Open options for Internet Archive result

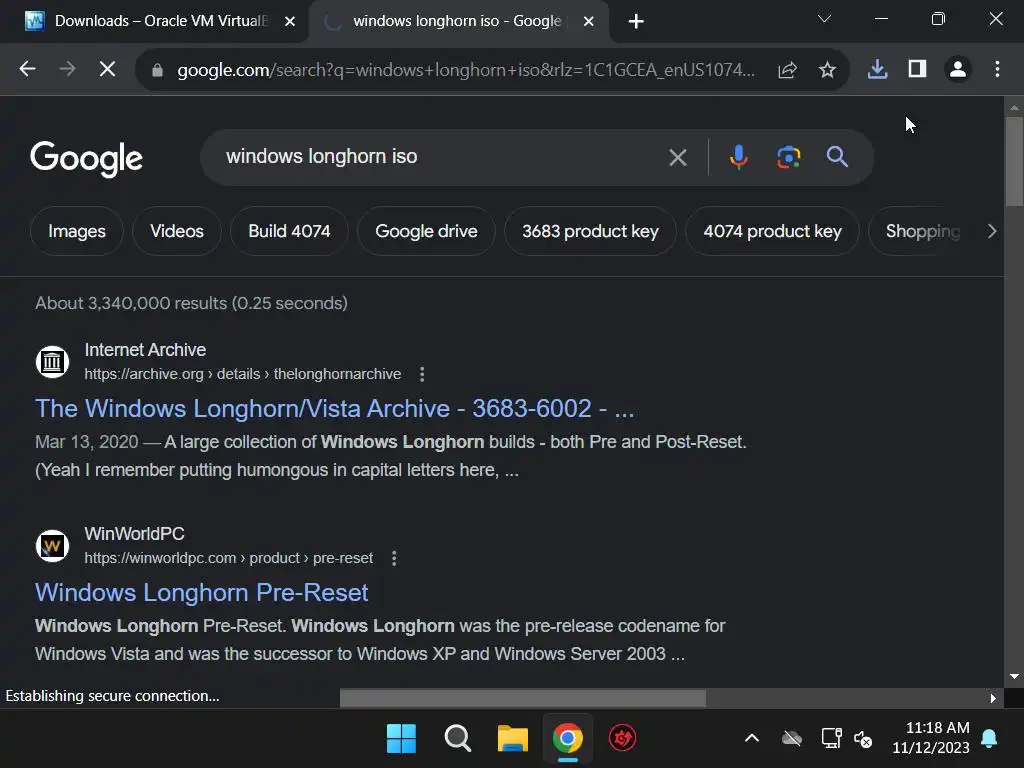pos(422,374)
